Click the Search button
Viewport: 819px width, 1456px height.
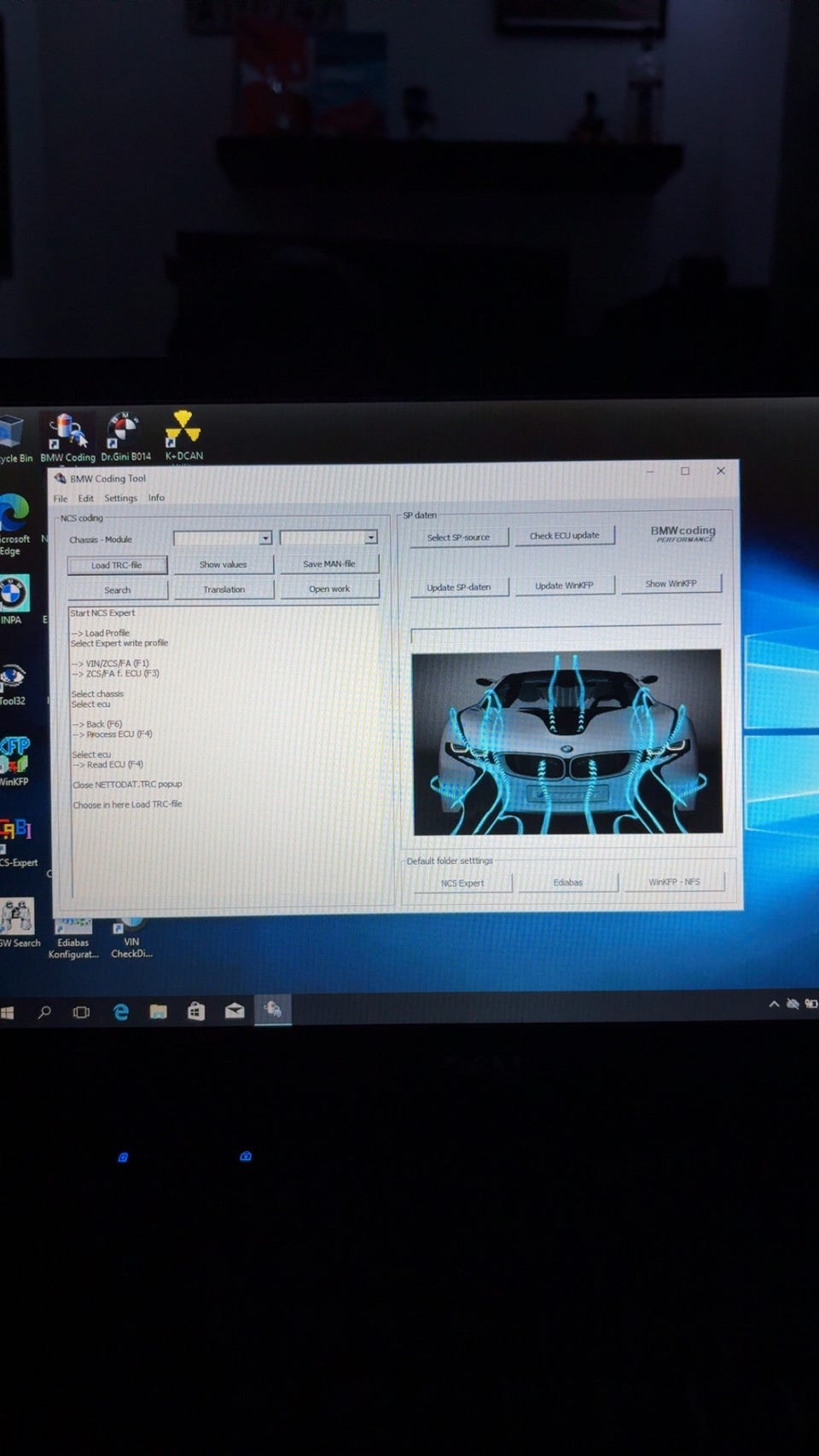point(118,590)
